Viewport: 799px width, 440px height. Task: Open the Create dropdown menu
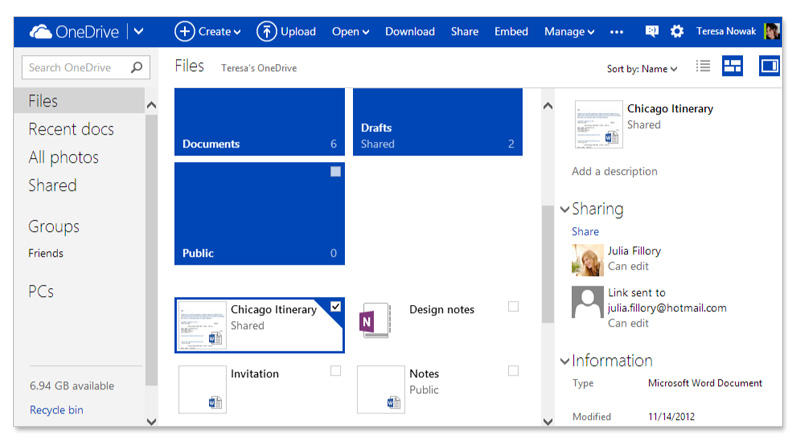pyautogui.click(x=207, y=32)
